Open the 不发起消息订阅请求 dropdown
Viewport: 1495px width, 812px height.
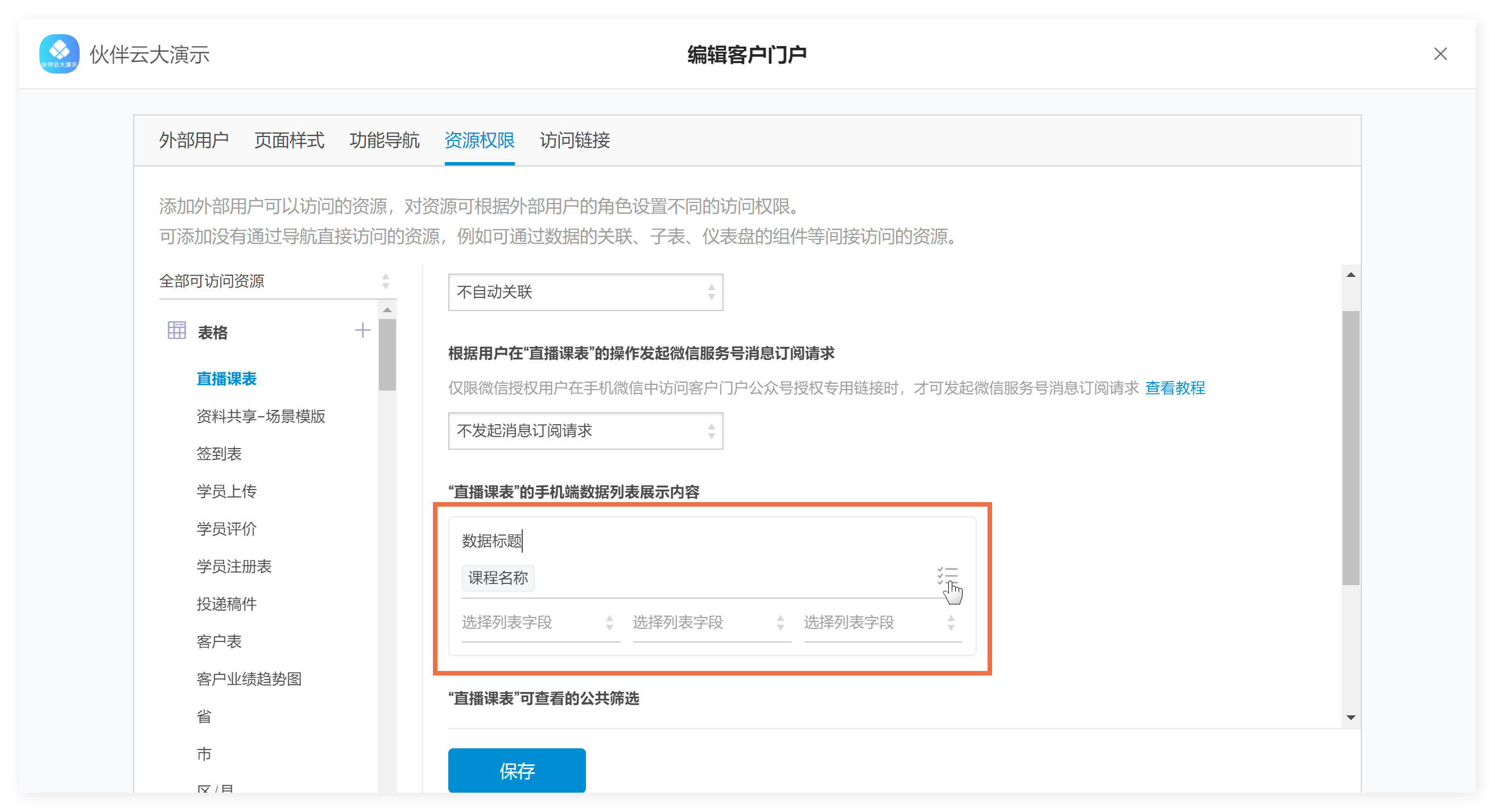[585, 431]
